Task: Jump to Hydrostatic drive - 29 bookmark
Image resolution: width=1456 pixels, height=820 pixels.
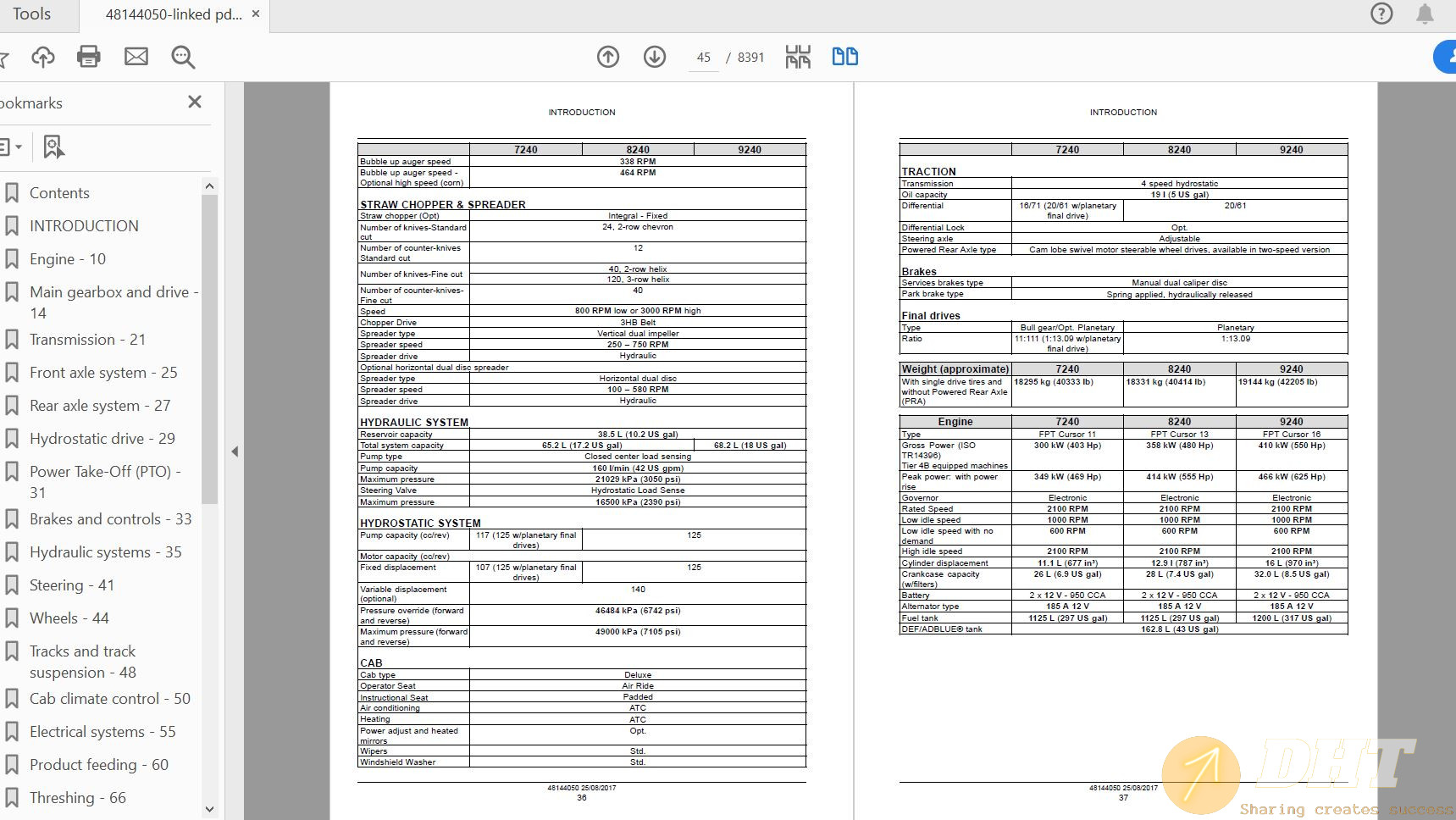Action: 102,439
